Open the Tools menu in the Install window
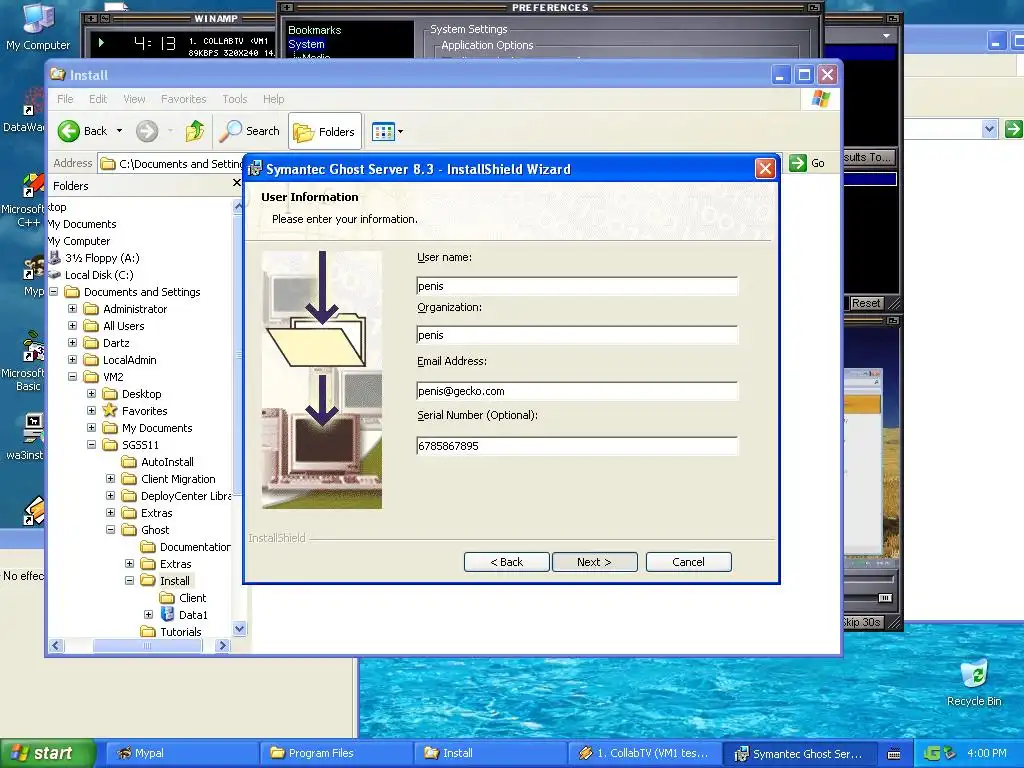This screenshot has height=768, width=1024. coord(234,99)
